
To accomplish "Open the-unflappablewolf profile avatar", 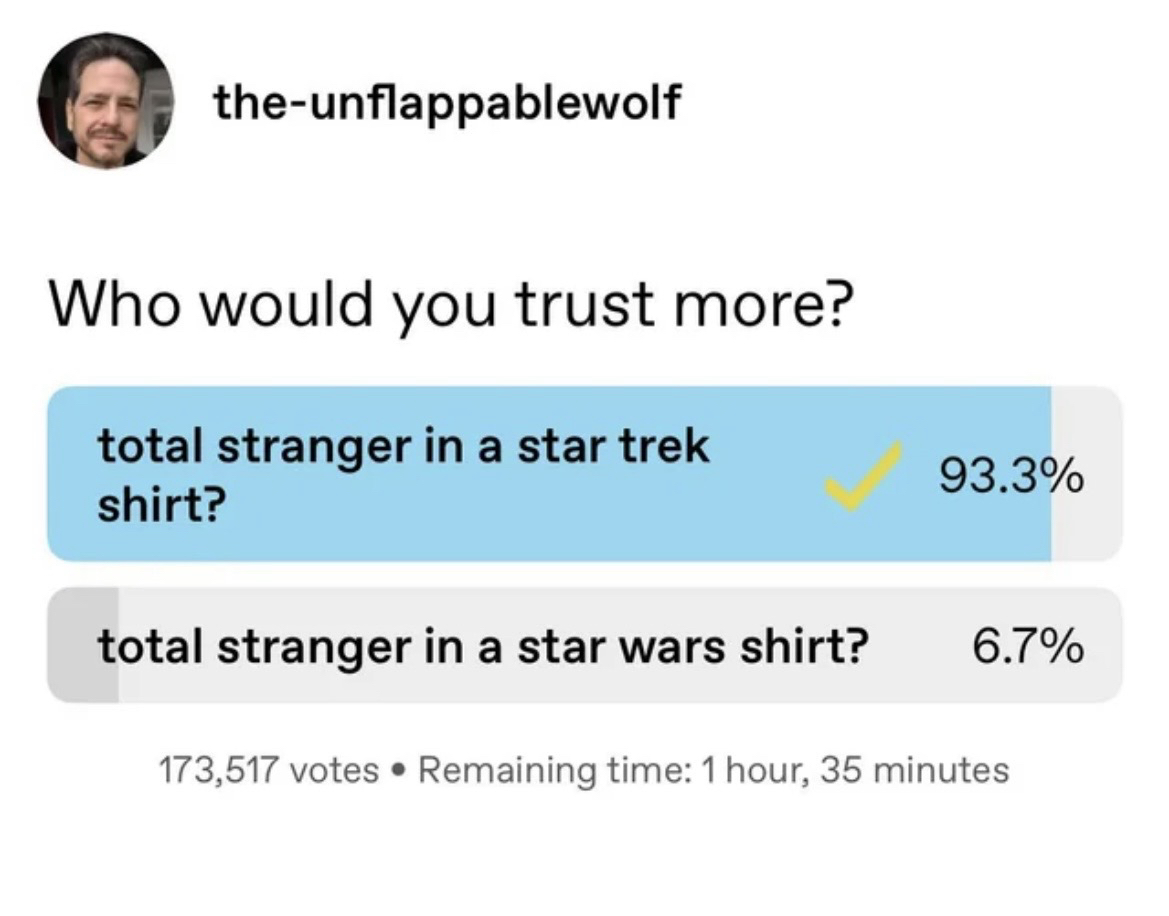I will [105, 100].
